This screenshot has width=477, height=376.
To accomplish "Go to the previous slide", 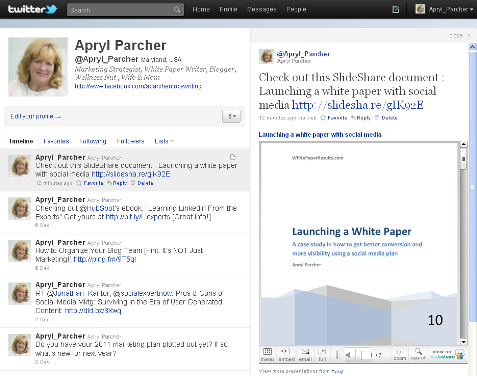I will 348,355.
